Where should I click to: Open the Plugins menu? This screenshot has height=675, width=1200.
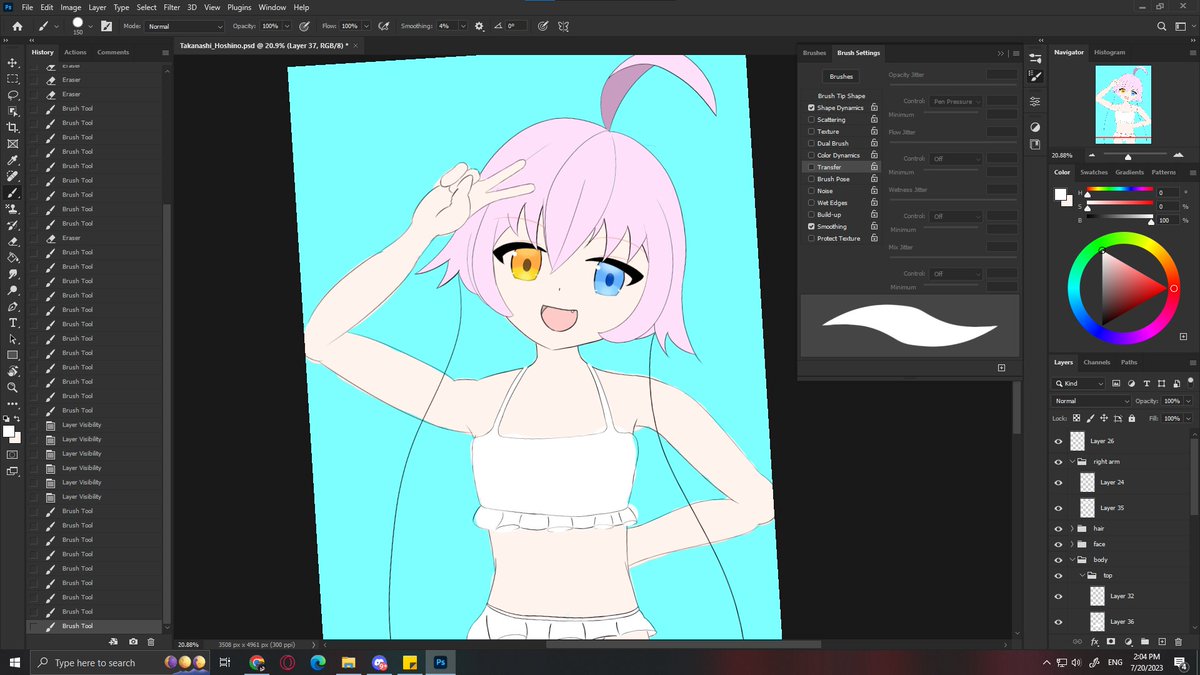click(239, 7)
